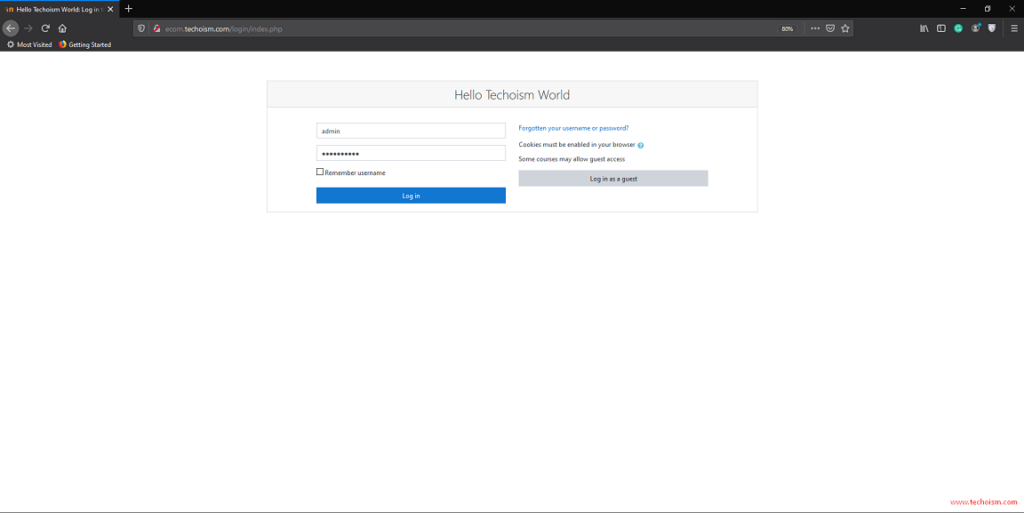The width and height of the screenshot is (1024, 513).
Task: Focus the password field
Action: point(411,153)
